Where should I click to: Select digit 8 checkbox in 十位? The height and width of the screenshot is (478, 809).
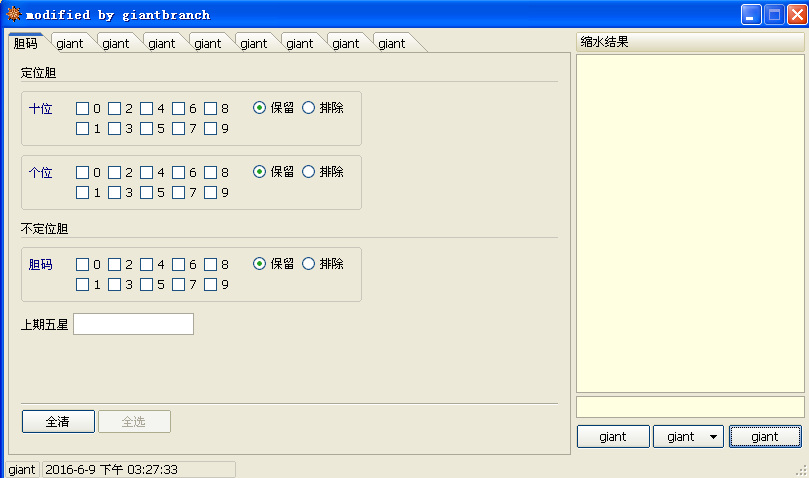click(x=211, y=108)
